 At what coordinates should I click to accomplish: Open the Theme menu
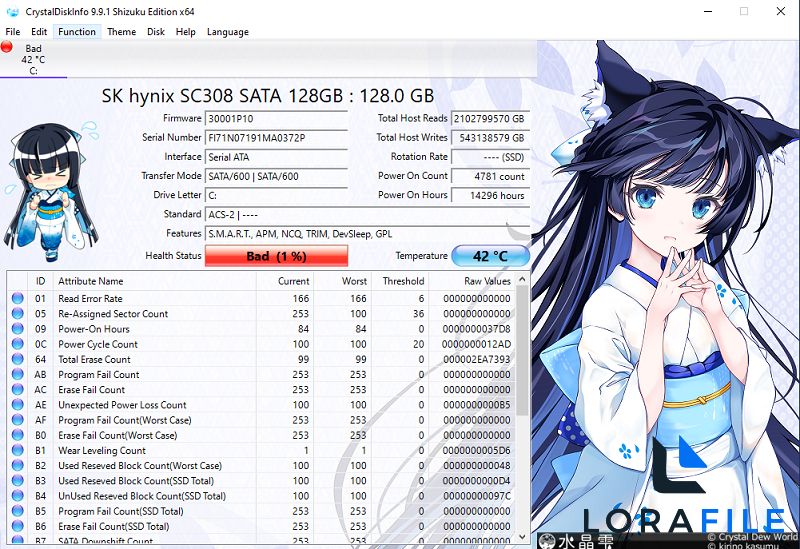121,32
